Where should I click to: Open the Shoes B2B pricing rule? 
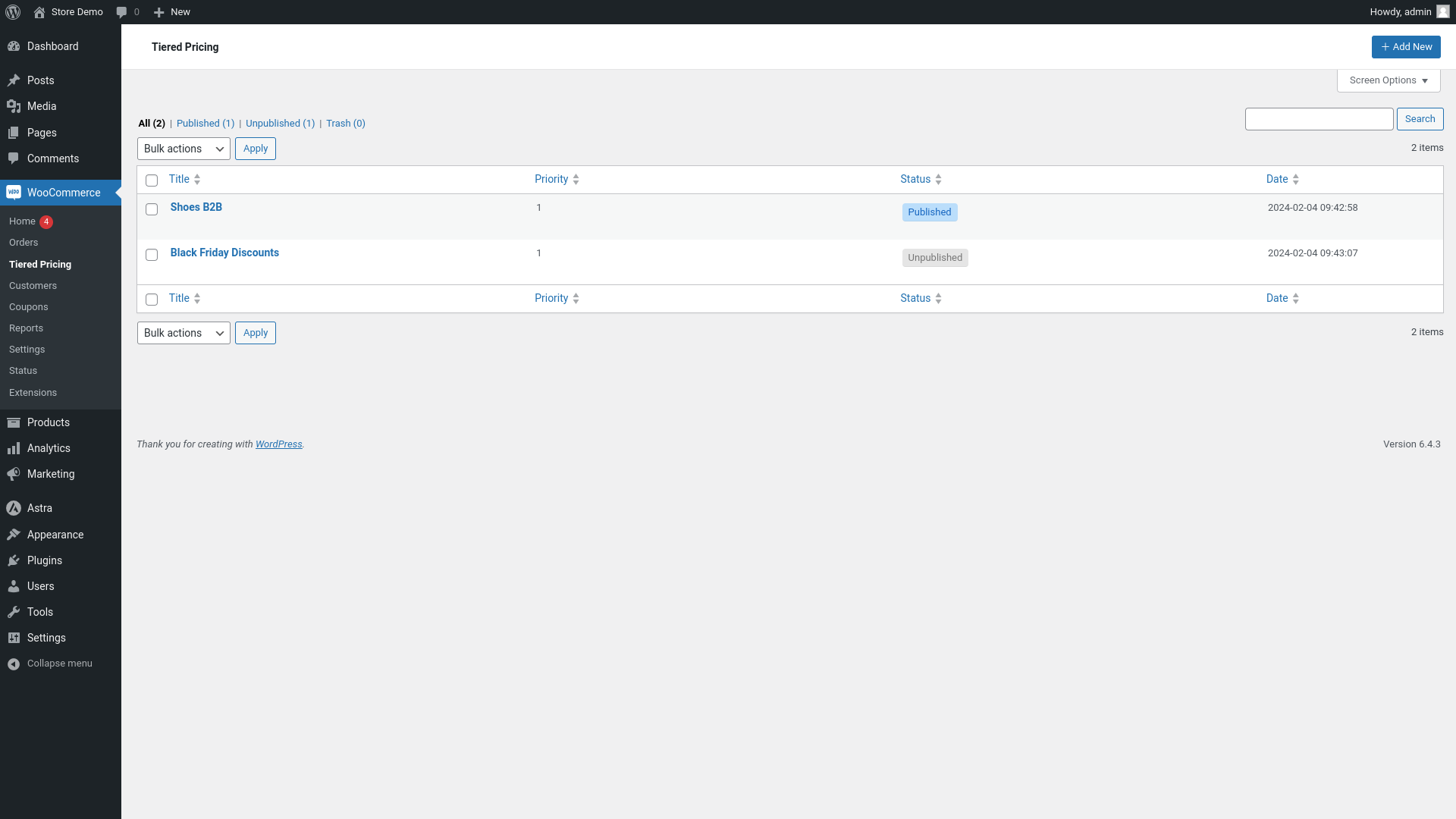(196, 207)
